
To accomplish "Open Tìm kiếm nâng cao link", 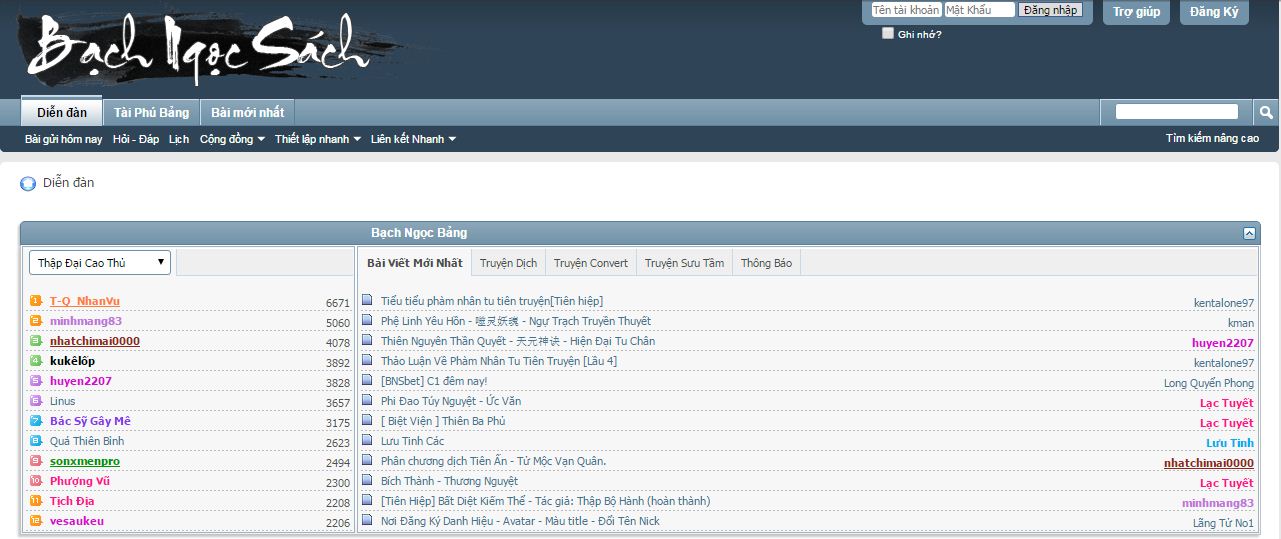I will point(1212,139).
